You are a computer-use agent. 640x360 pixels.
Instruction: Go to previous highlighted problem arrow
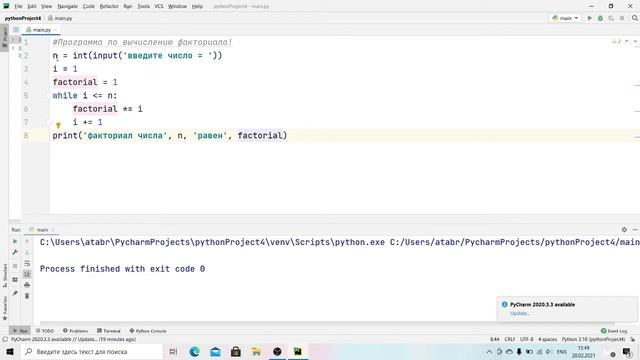pos(627,42)
